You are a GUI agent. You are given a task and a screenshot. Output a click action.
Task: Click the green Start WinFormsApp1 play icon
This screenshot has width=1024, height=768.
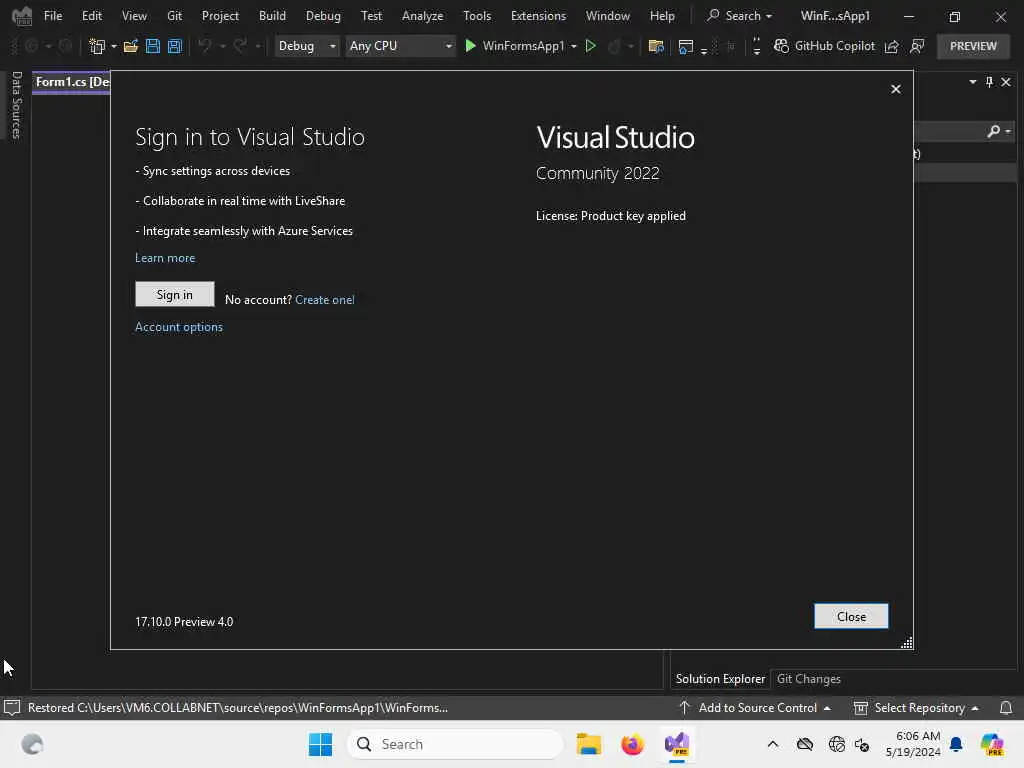click(470, 46)
